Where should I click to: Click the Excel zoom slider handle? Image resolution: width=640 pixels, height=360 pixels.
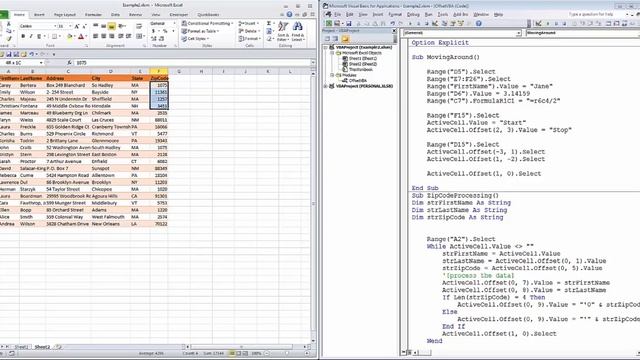(x=287, y=353)
